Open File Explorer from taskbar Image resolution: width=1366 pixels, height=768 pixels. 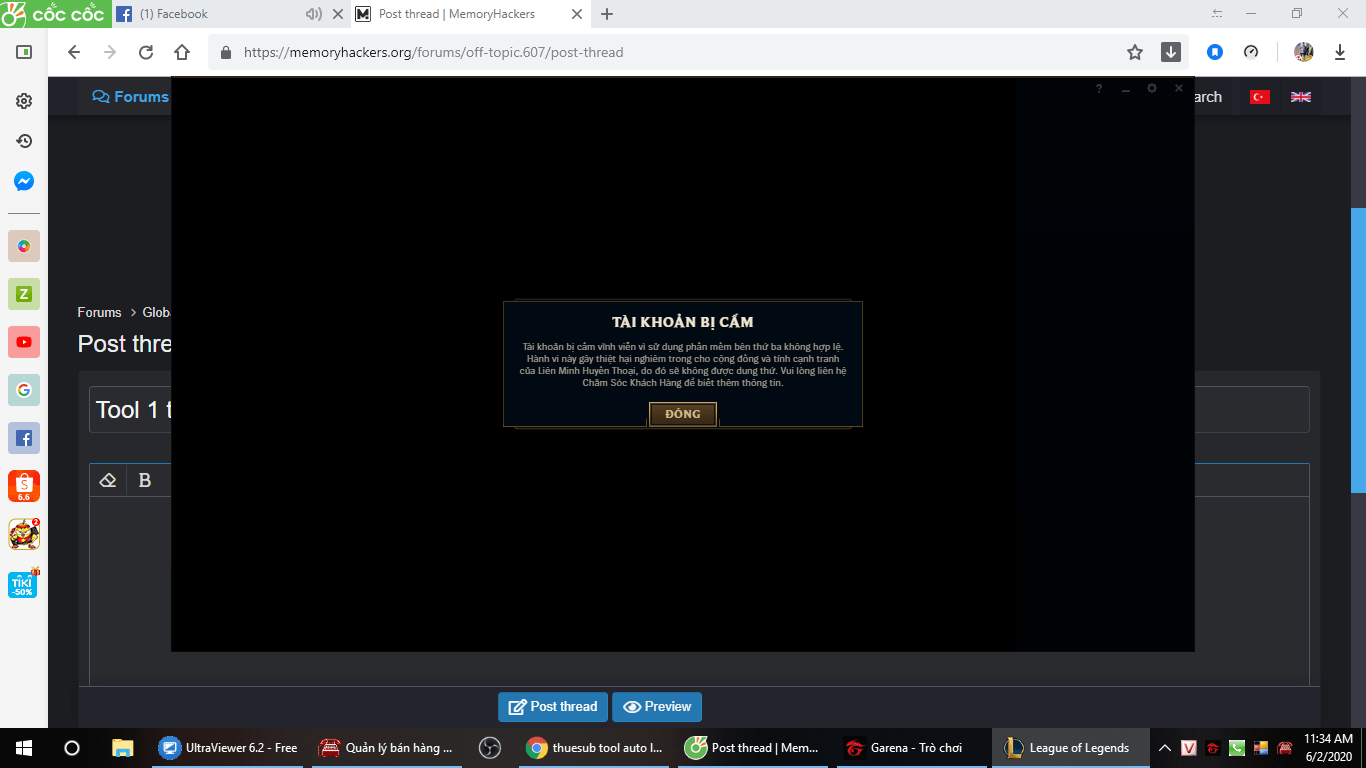pos(123,747)
